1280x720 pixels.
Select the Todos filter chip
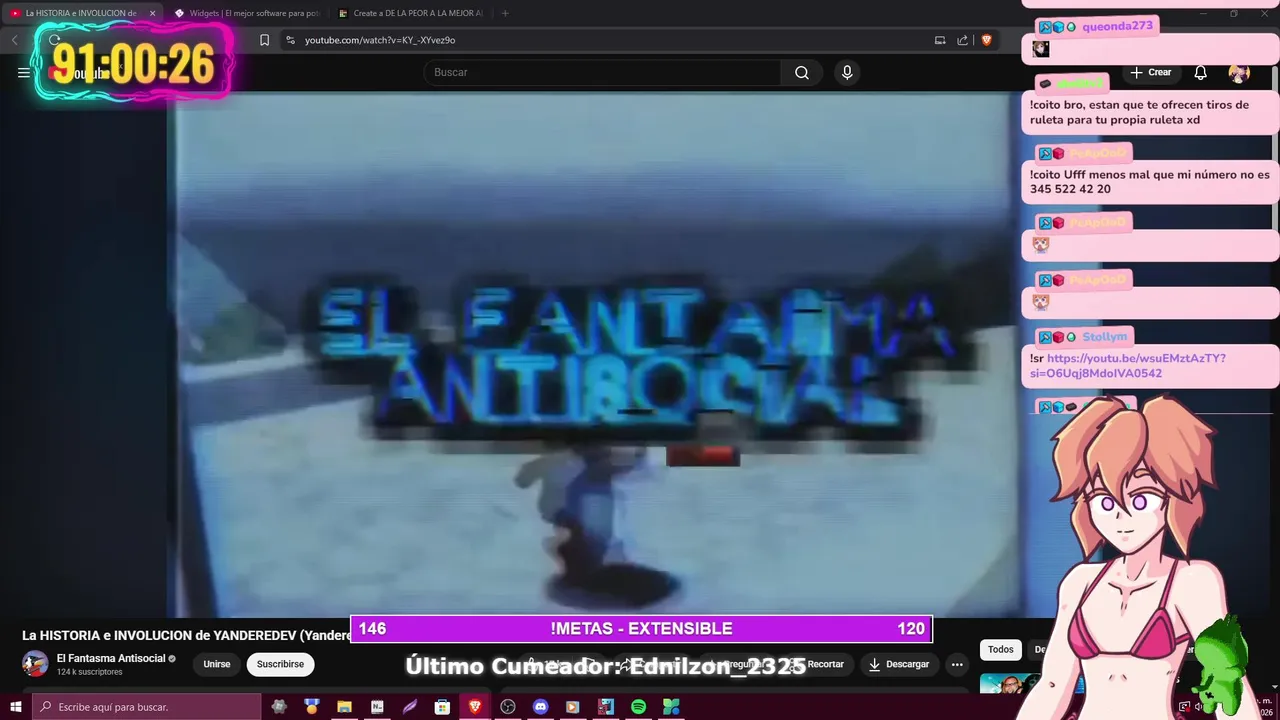[1001, 649]
